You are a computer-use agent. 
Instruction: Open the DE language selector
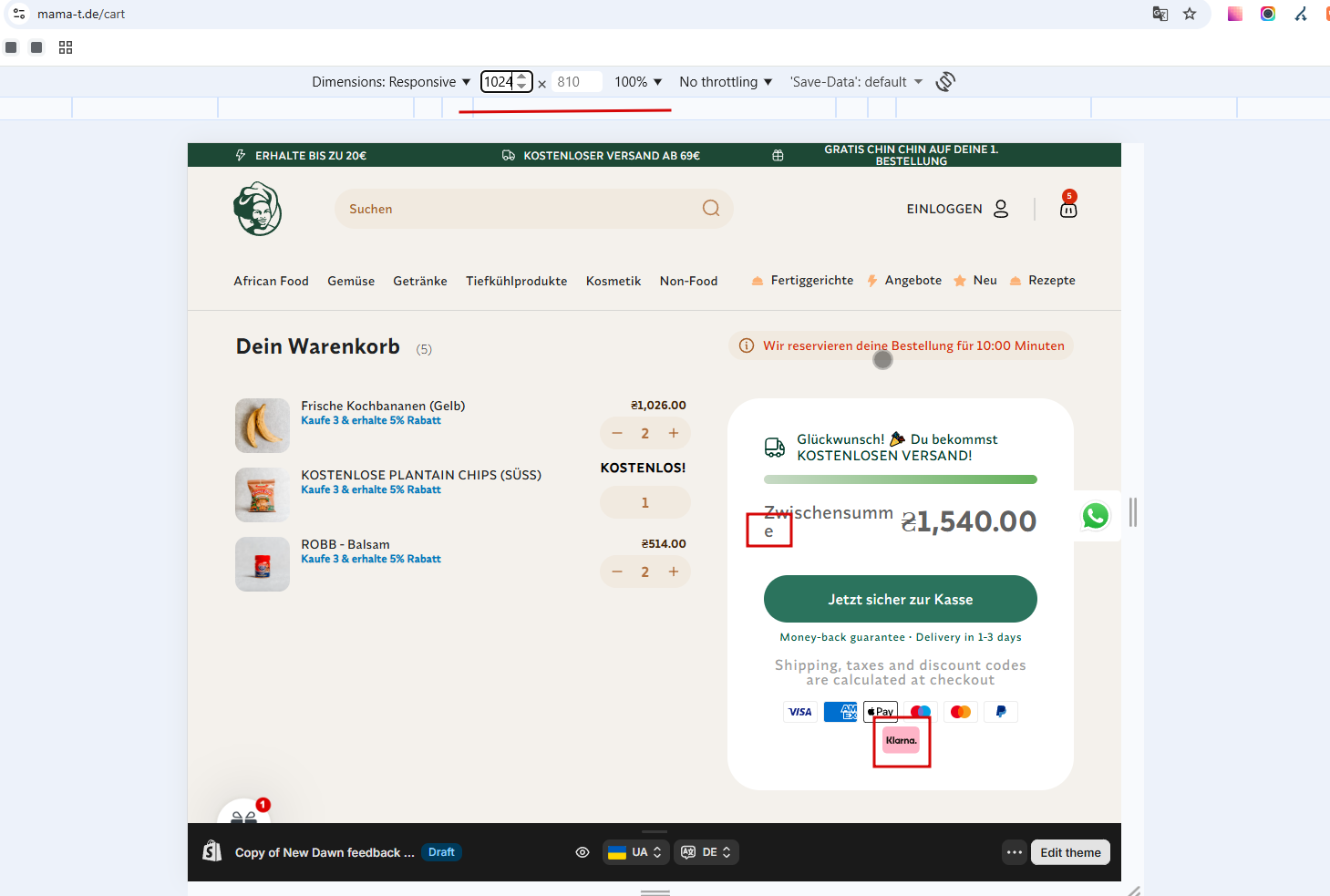706,852
